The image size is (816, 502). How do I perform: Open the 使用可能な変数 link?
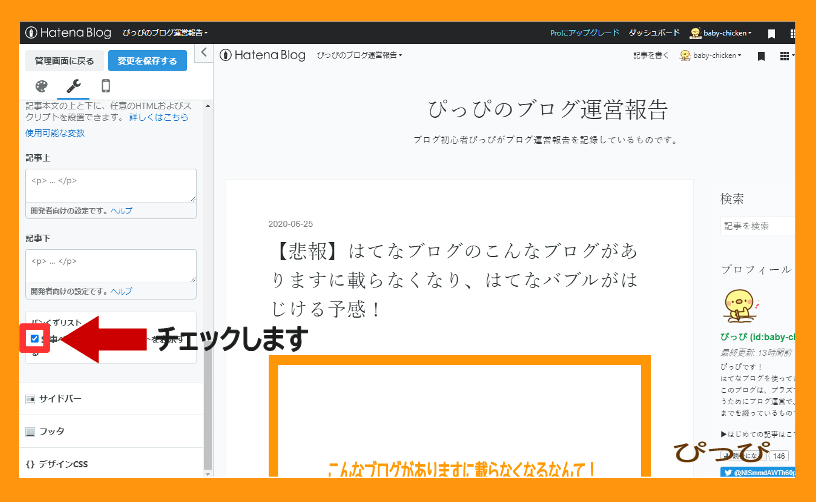tap(55, 133)
